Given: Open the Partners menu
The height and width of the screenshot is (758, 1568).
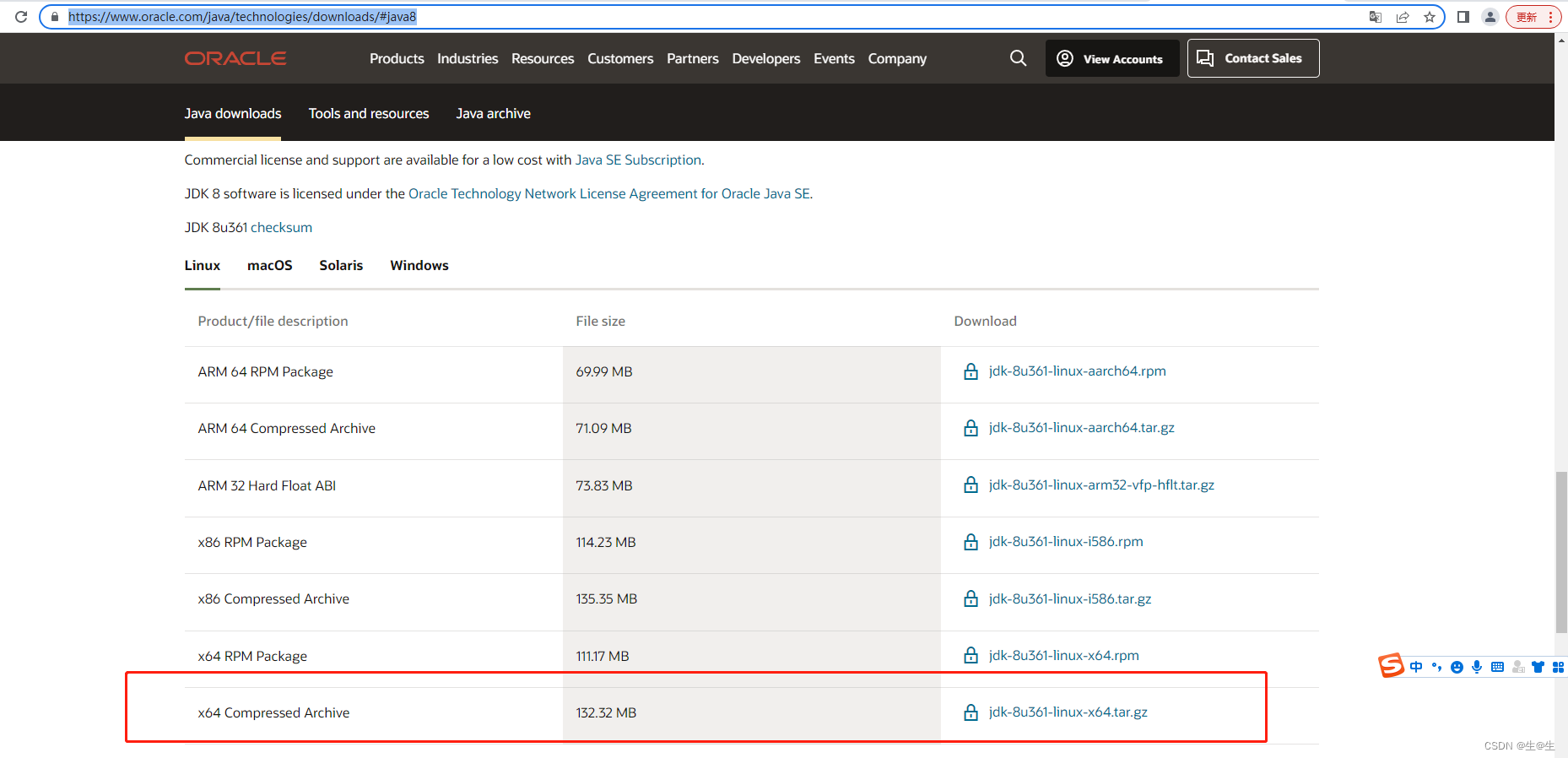Looking at the screenshot, I should pos(693,58).
